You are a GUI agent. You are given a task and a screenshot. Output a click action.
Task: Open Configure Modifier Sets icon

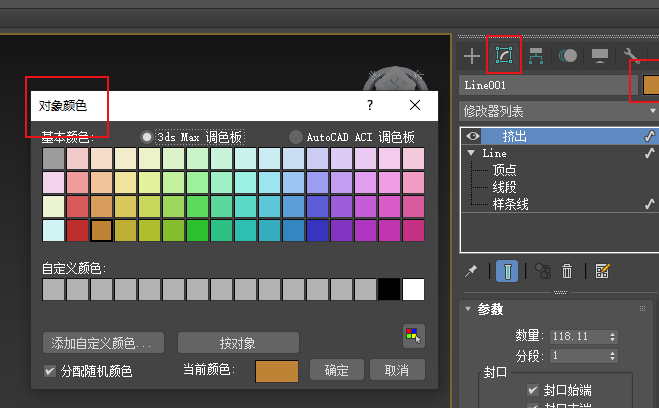click(x=602, y=271)
